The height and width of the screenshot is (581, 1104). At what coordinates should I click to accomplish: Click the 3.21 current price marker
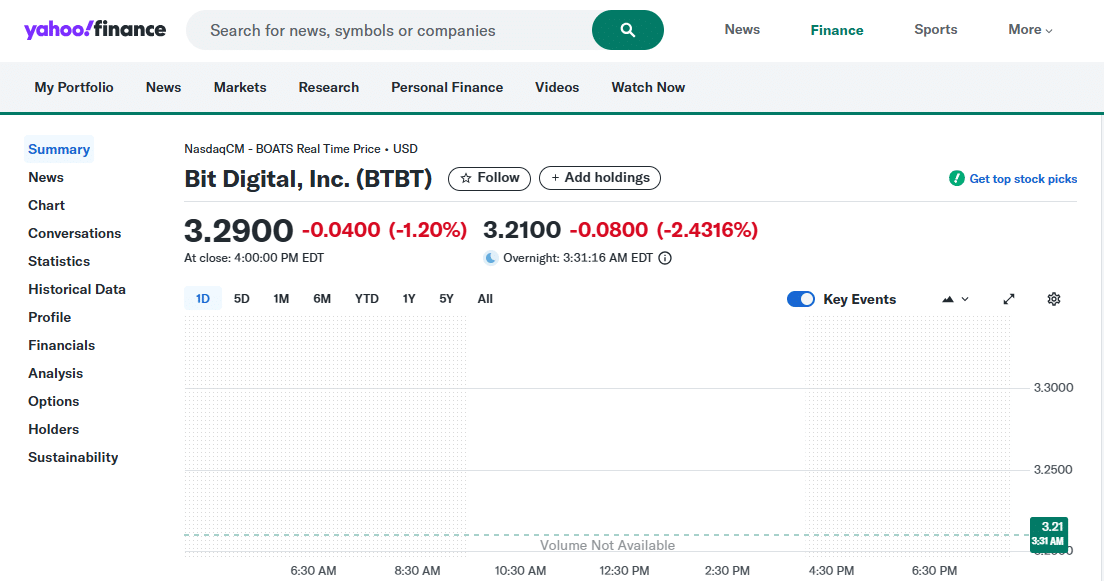click(x=1048, y=534)
